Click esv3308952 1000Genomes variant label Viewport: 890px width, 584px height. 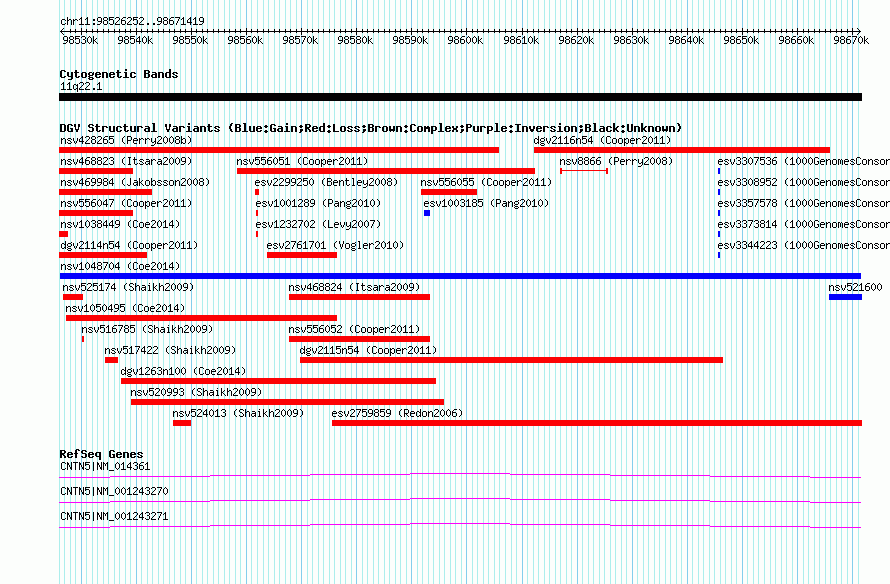pos(803,182)
